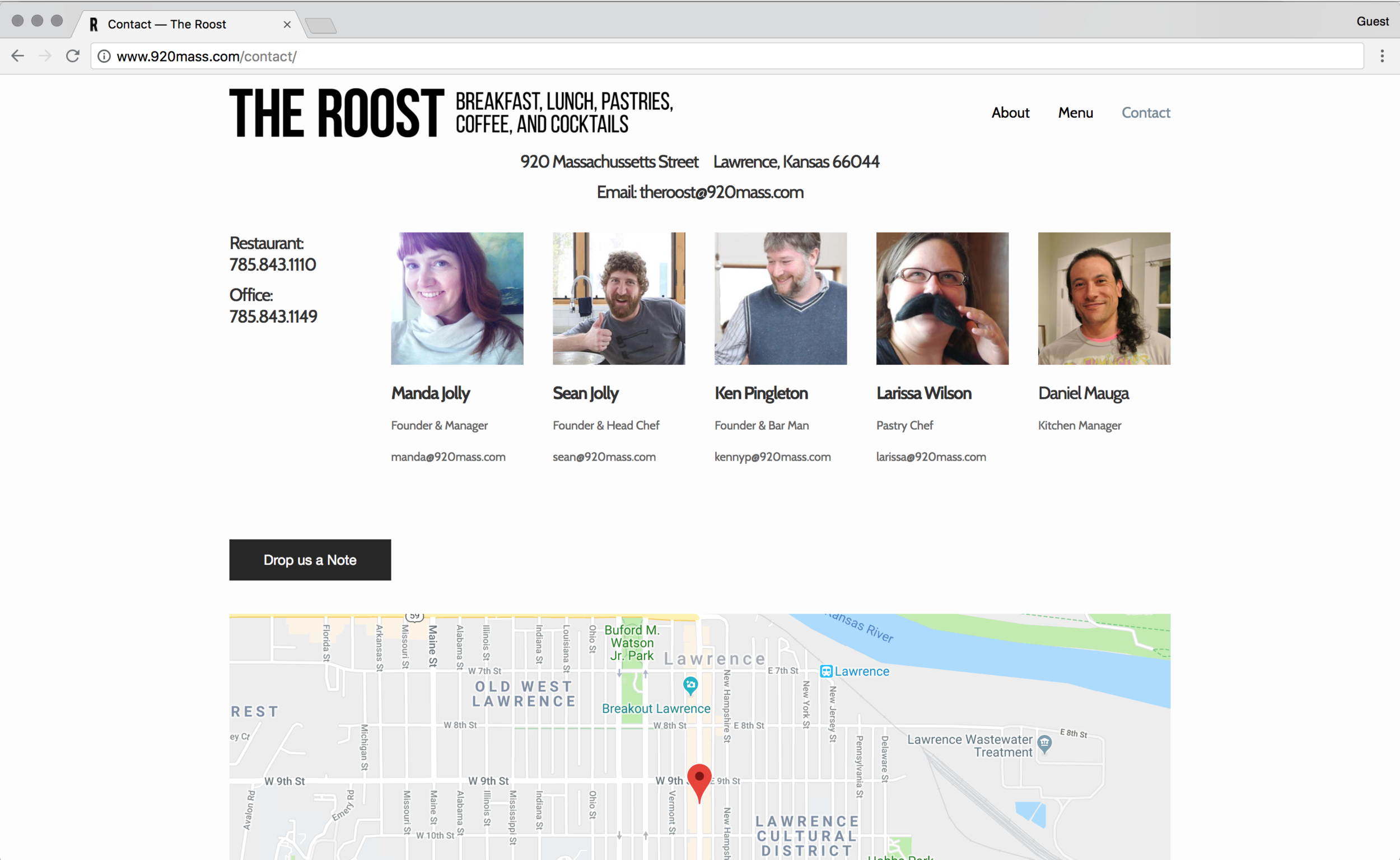Click Manda Jolly's photo
The height and width of the screenshot is (860, 1400).
click(457, 298)
